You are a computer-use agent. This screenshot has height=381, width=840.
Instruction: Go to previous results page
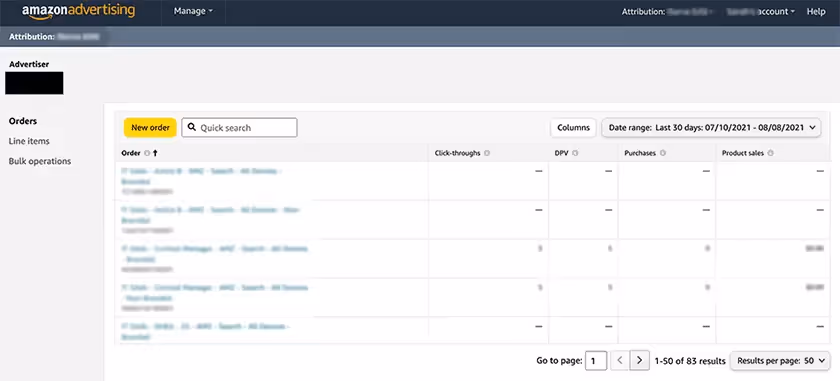(620, 361)
